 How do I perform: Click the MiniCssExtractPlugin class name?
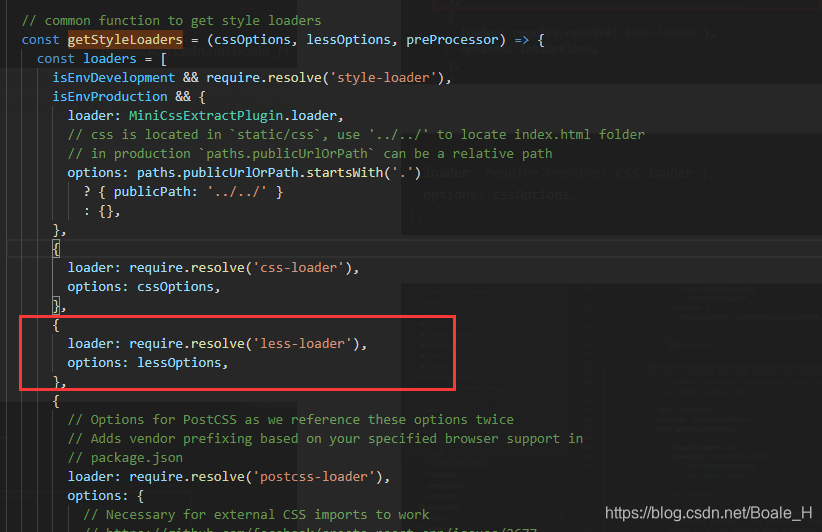[206, 115]
